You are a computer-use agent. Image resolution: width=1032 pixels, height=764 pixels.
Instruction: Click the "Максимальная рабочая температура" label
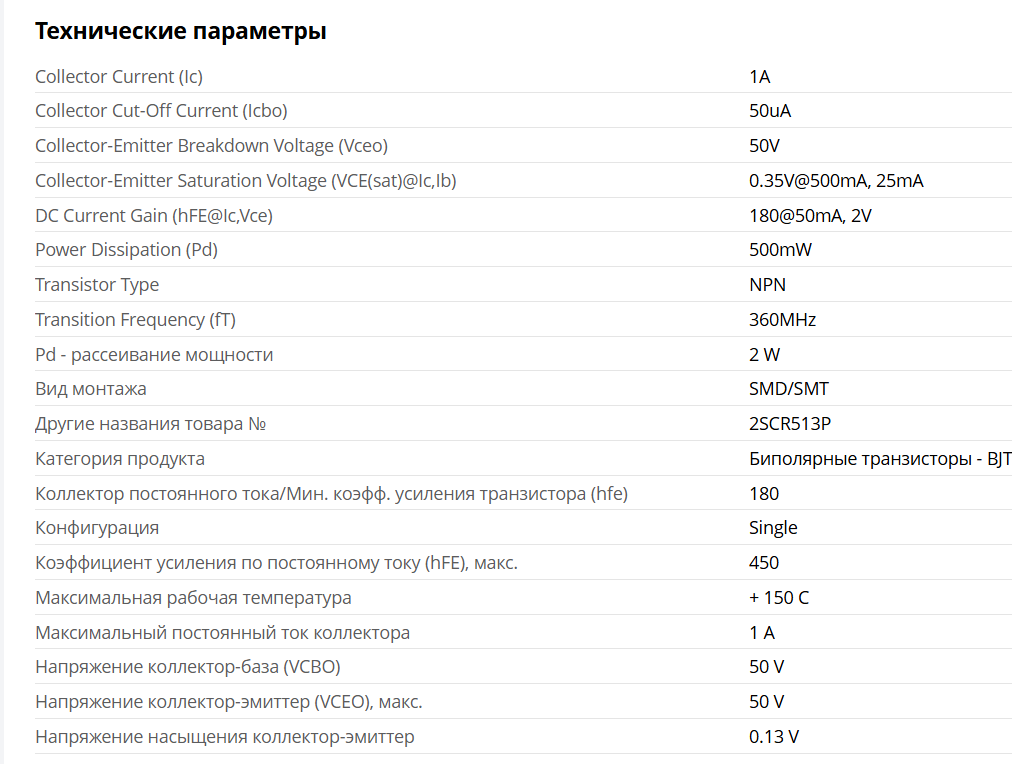[x=193, y=598]
